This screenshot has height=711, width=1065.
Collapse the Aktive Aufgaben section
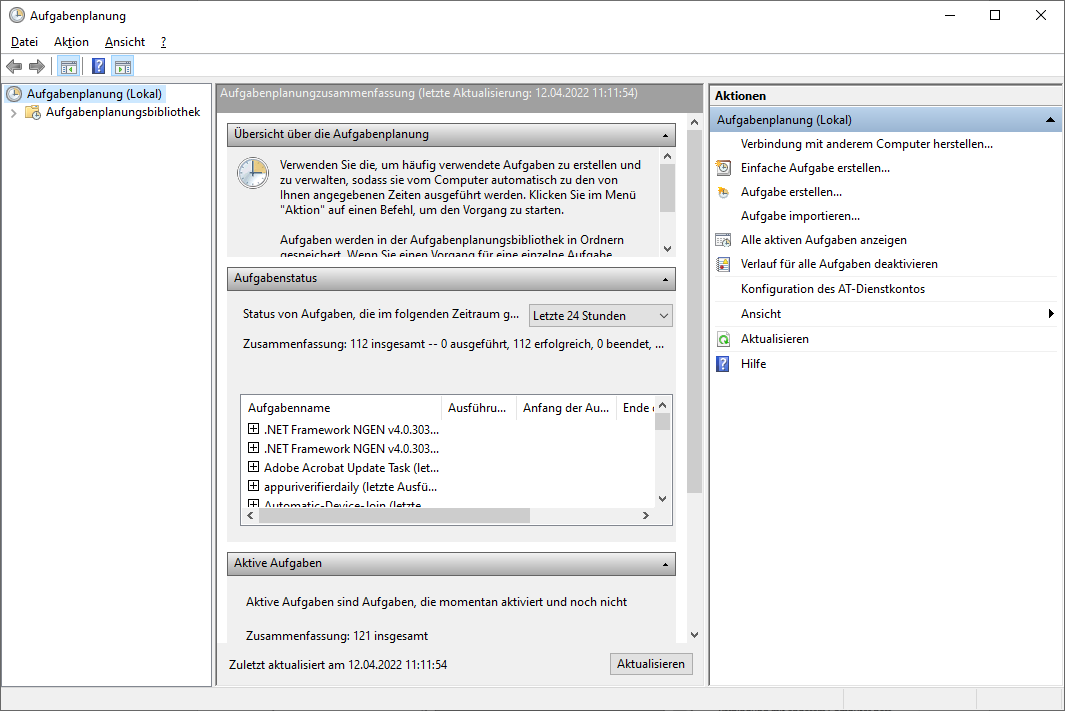pyautogui.click(x=666, y=564)
